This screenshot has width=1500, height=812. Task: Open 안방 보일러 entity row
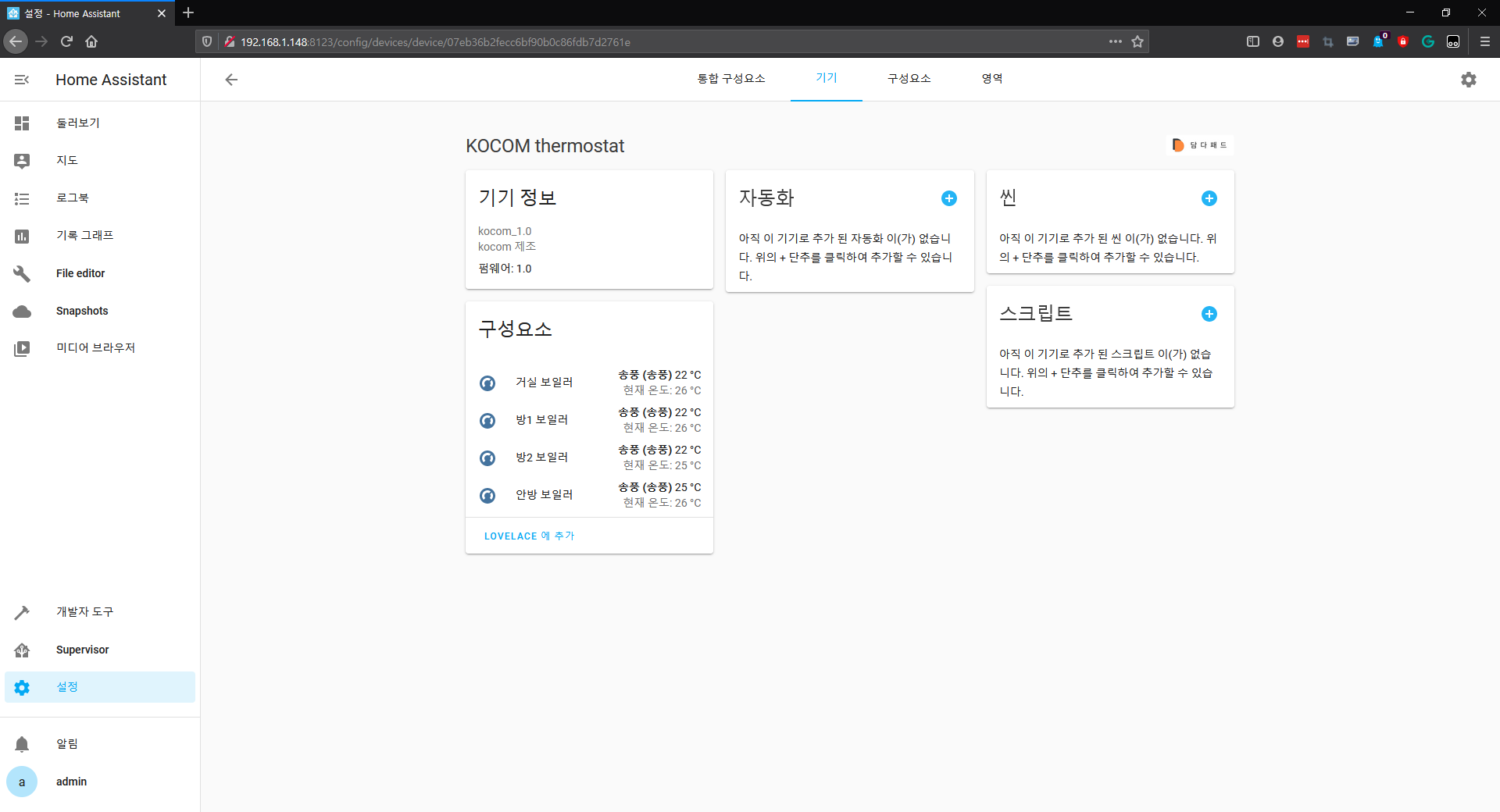pyautogui.click(x=589, y=495)
